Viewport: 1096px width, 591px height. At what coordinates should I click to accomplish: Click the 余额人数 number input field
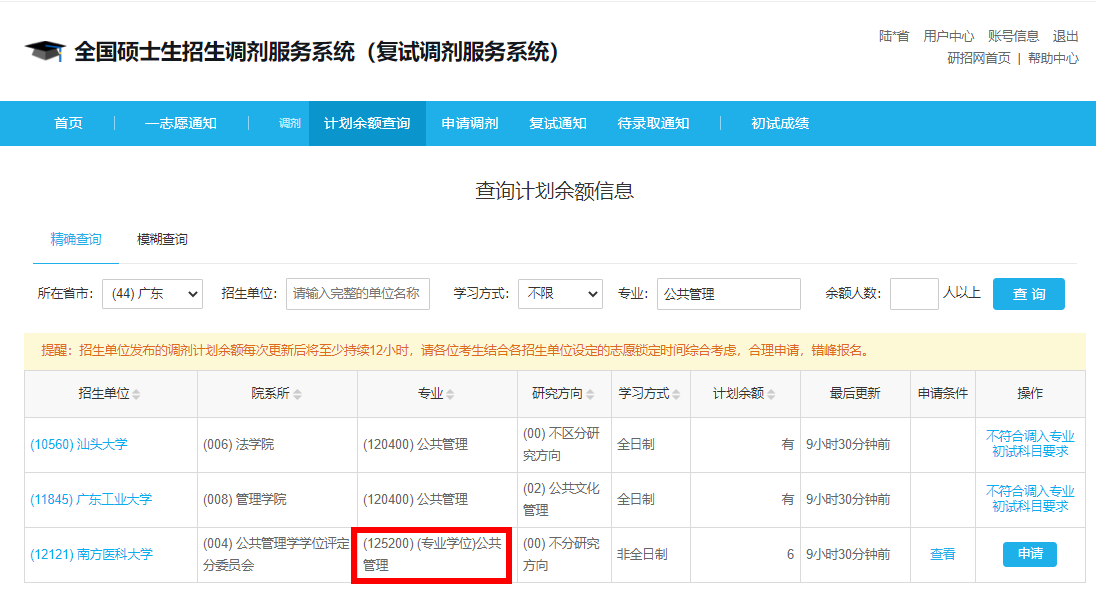[x=913, y=294]
